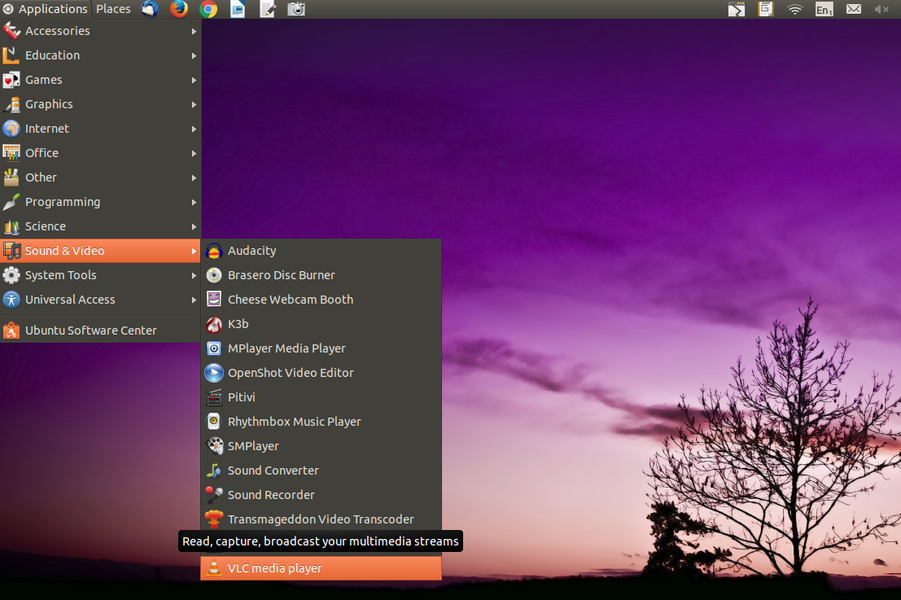
Task: Open Ubuntu Software Center
Action: pyautogui.click(x=100, y=330)
